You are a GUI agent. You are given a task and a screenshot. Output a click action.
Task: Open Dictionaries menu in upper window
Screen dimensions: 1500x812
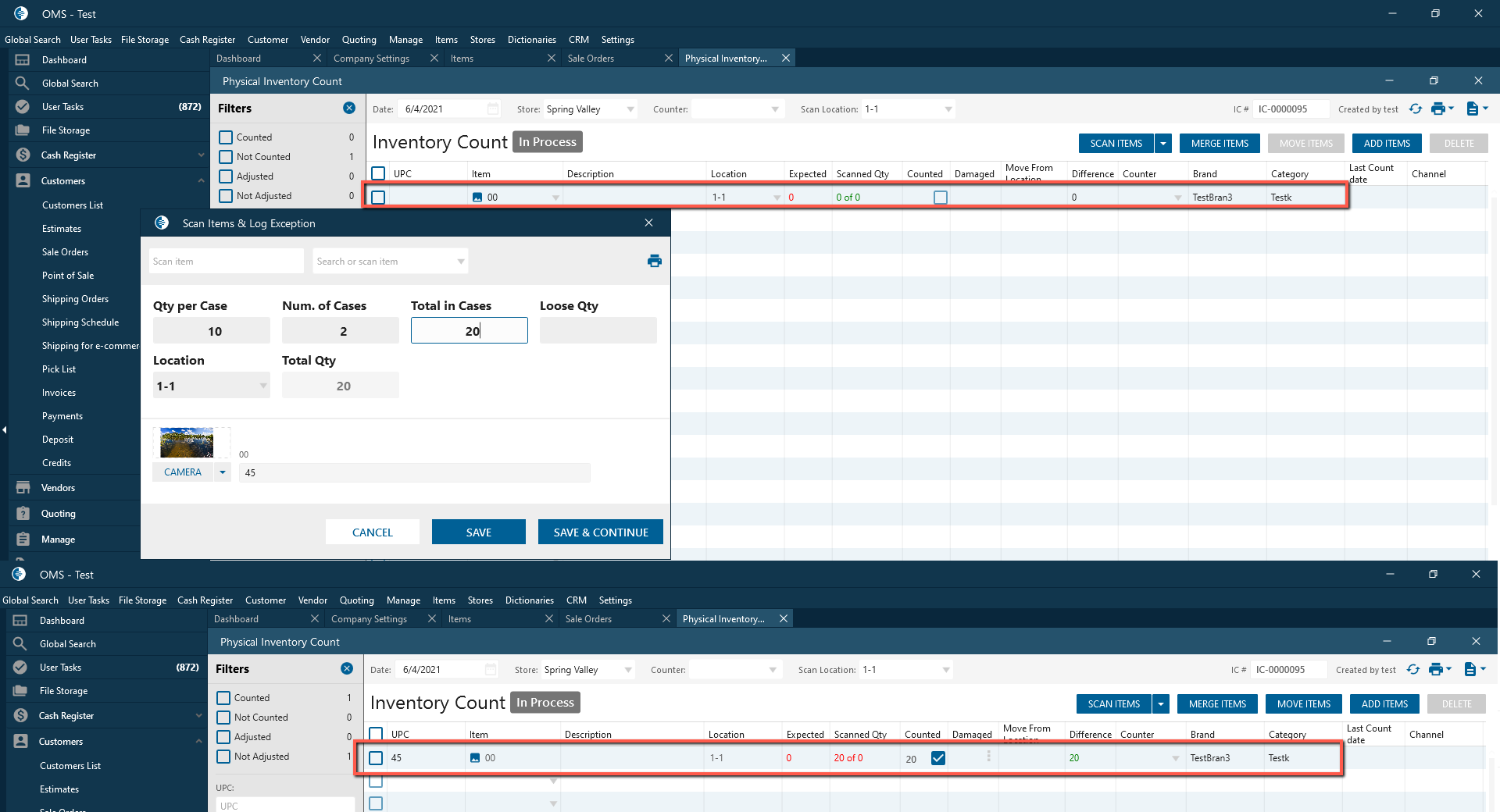532,40
